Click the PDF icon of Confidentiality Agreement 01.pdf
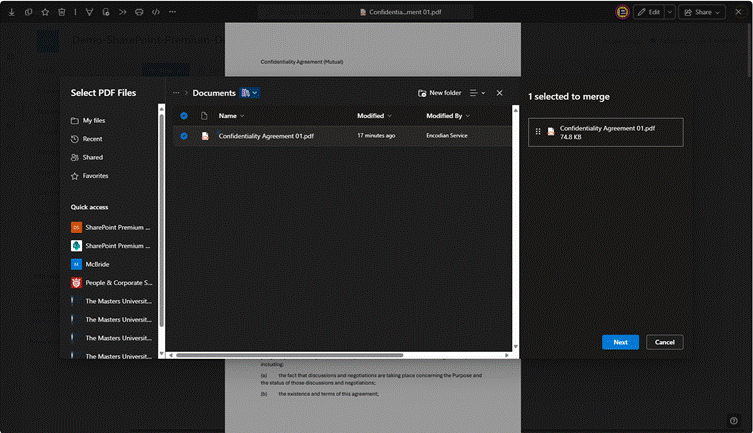The width and height of the screenshot is (753, 433). [x=205, y=135]
